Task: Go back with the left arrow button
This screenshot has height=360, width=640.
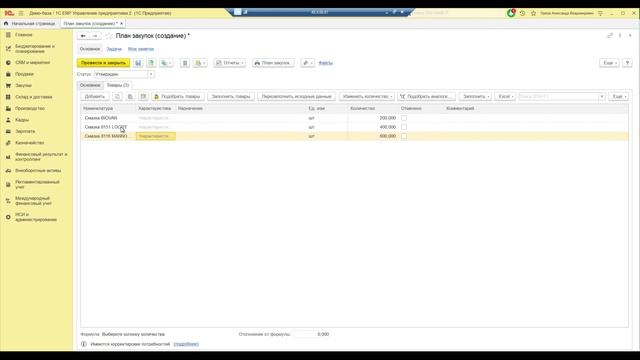Action: tap(83, 36)
